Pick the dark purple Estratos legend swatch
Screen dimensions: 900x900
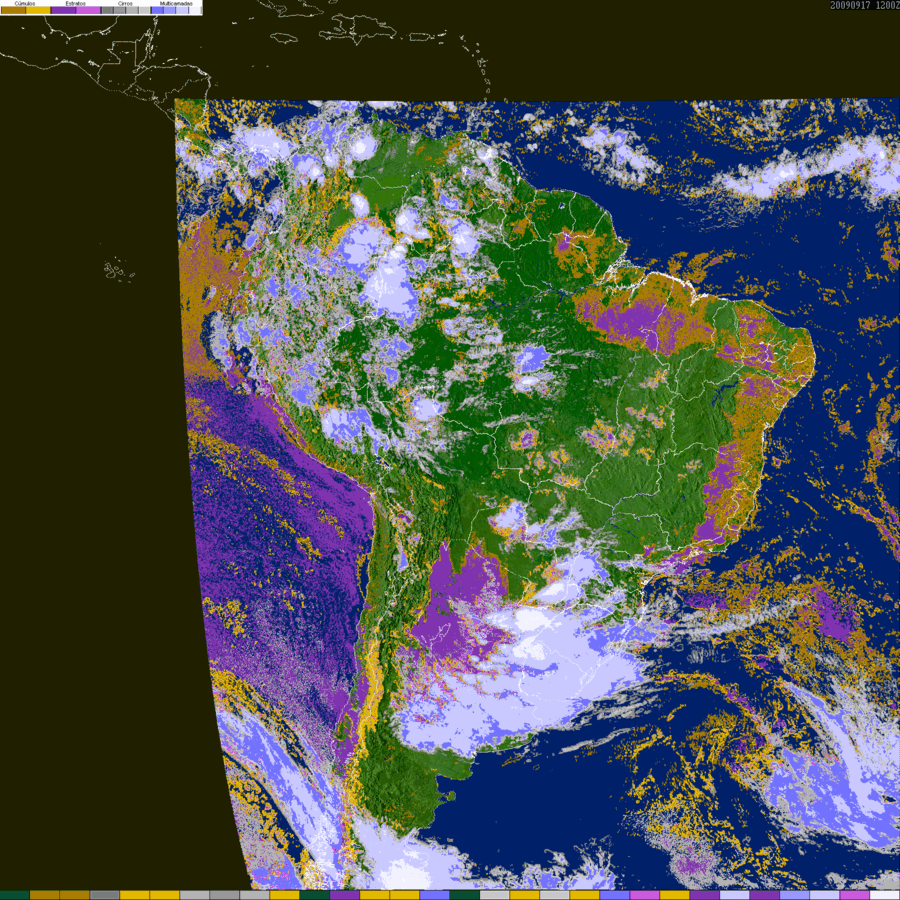point(63,10)
